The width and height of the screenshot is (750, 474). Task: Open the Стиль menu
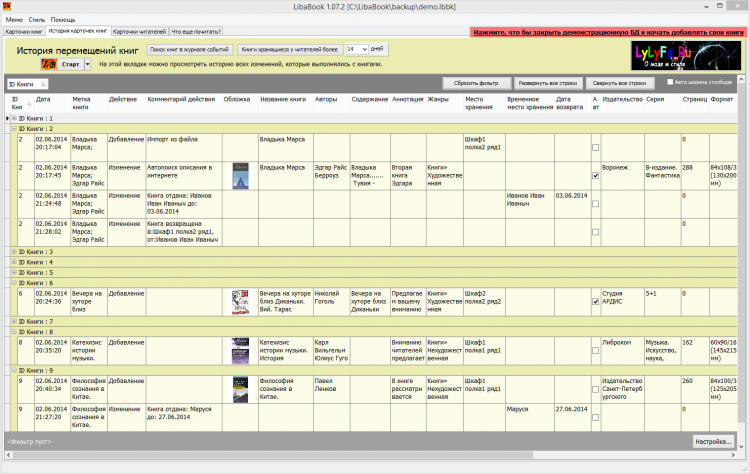[37, 20]
